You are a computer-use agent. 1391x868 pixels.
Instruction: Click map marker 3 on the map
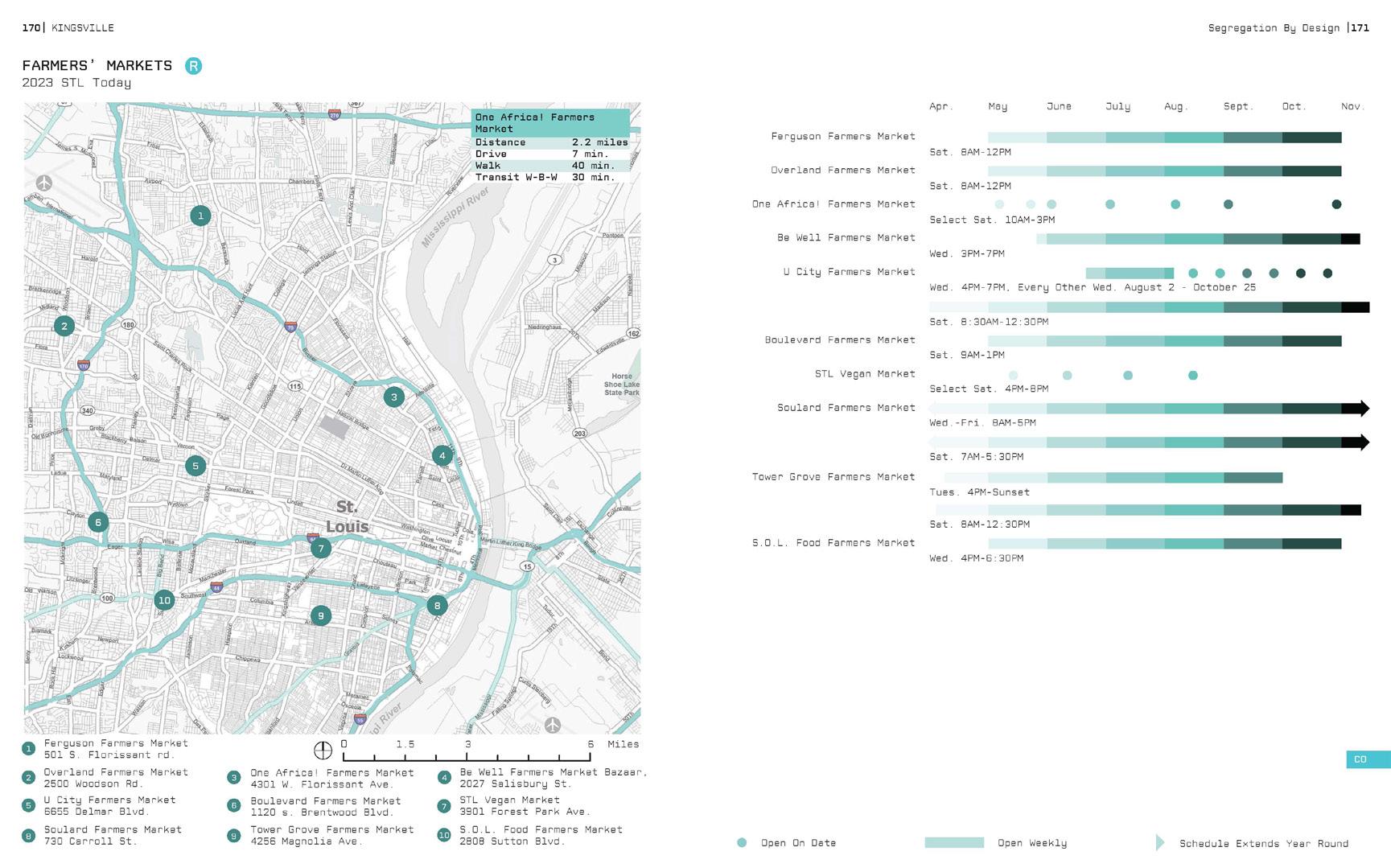(x=393, y=397)
